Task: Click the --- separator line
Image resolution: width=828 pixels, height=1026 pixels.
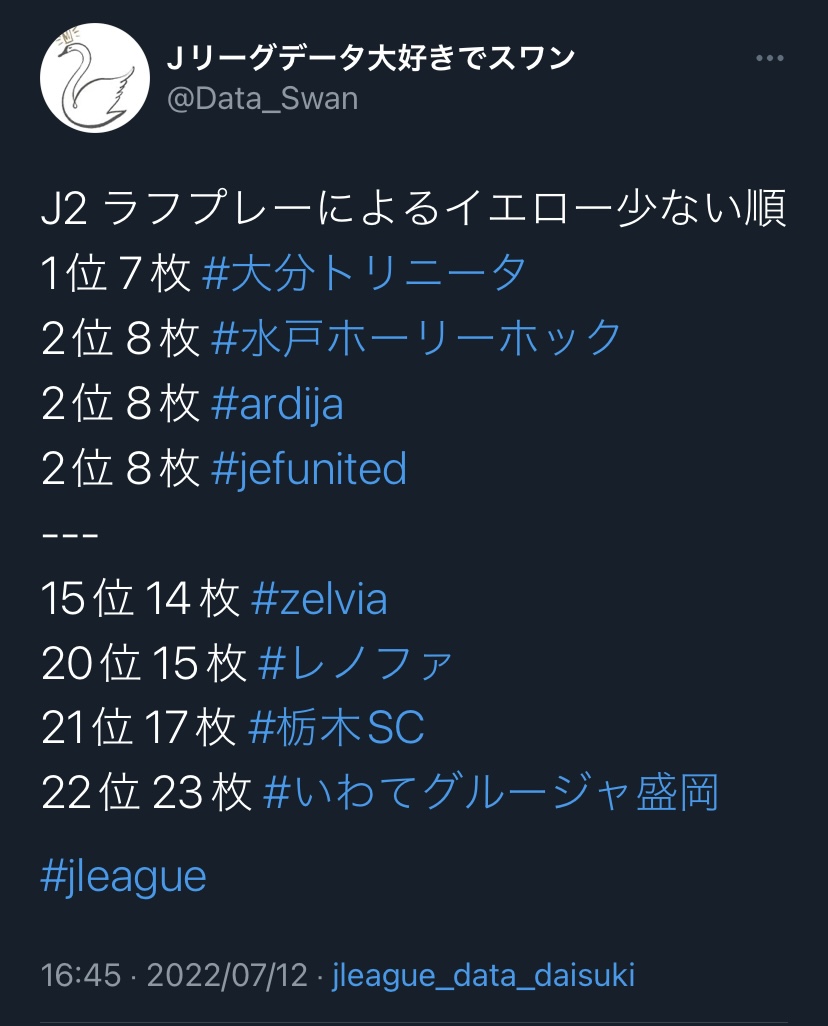Action: pyautogui.click(x=70, y=534)
